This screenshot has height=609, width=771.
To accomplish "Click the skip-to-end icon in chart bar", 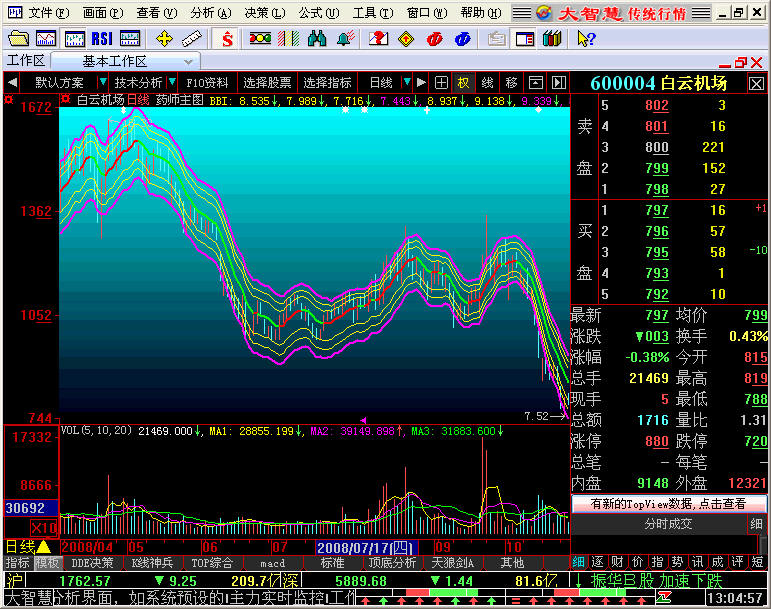I will (559, 83).
